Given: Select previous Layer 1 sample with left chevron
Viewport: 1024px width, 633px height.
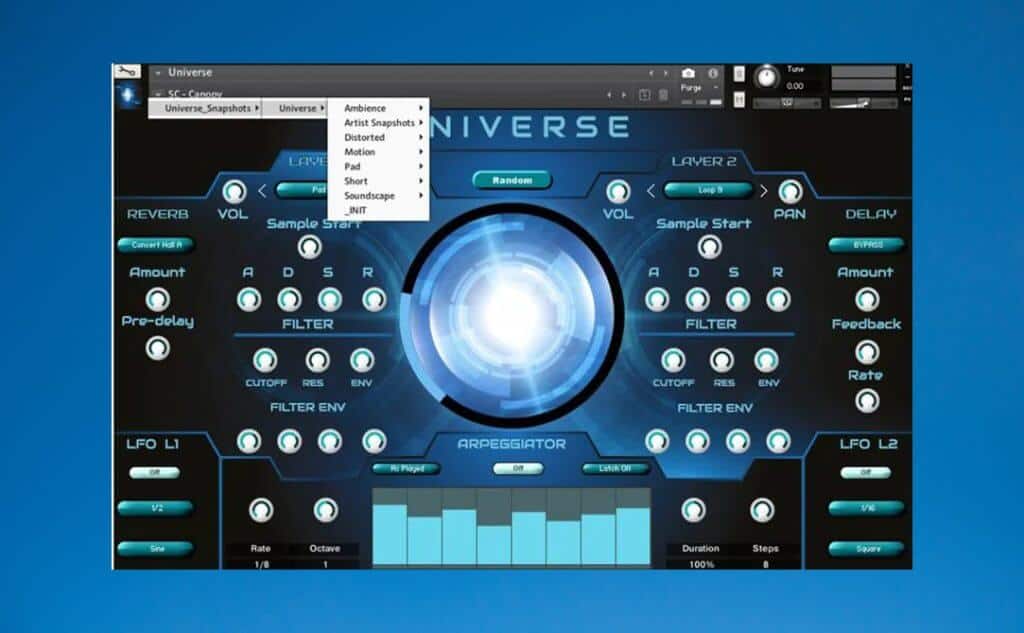Looking at the screenshot, I should (x=262, y=191).
